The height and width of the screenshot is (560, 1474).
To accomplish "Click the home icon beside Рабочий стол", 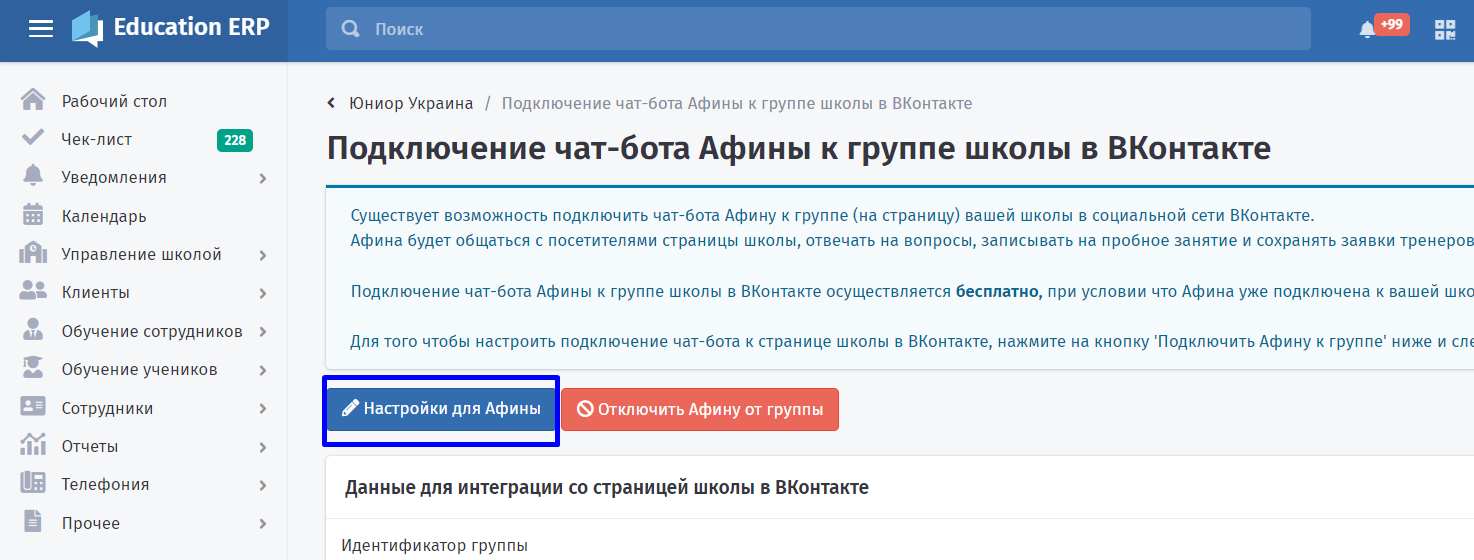I will (x=33, y=100).
